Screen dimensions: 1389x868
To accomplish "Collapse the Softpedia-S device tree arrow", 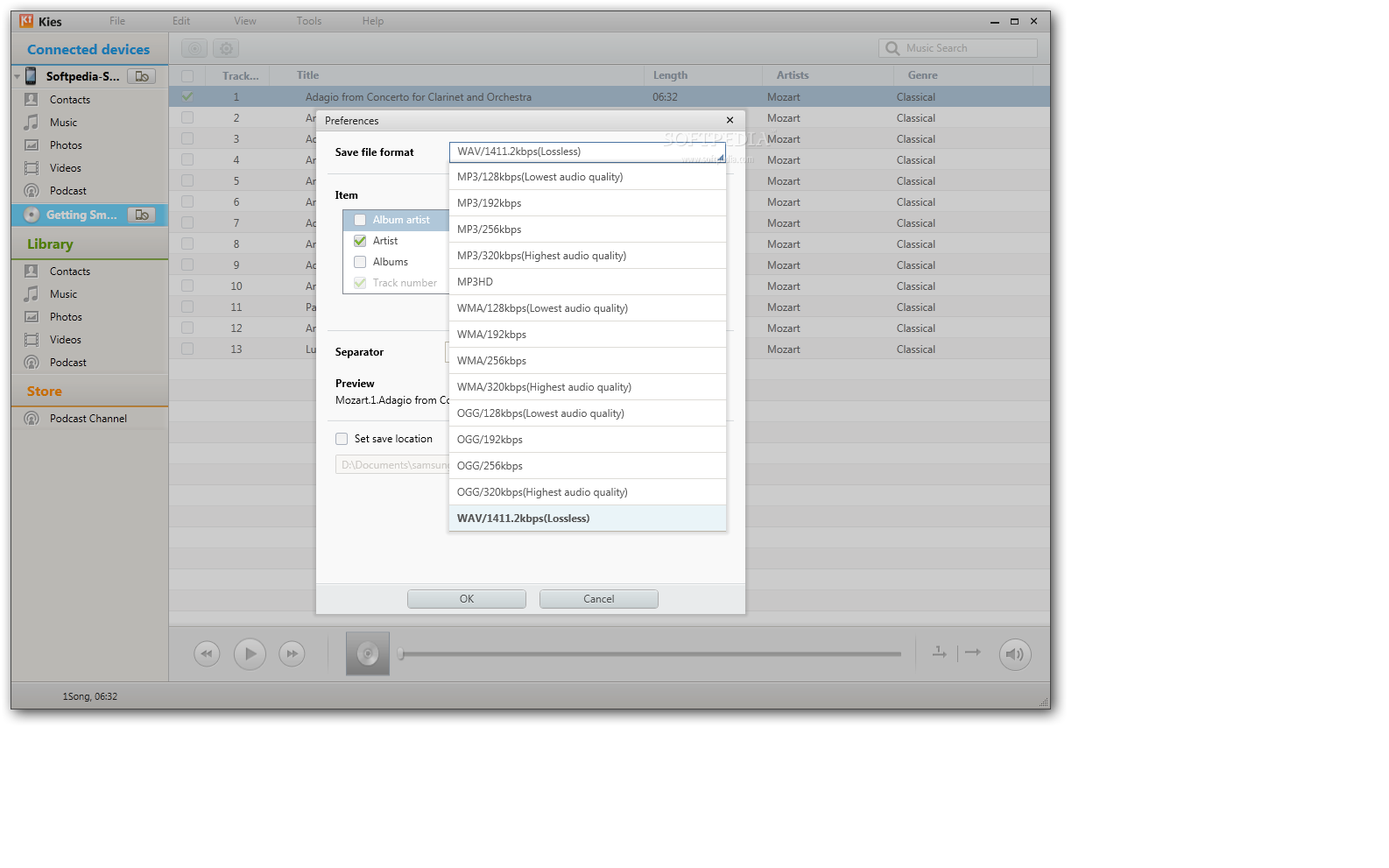I will tap(18, 77).
